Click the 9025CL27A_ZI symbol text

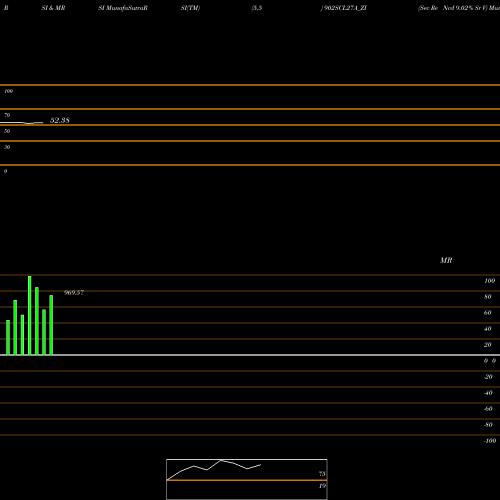pyautogui.click(x=345, y=8)
